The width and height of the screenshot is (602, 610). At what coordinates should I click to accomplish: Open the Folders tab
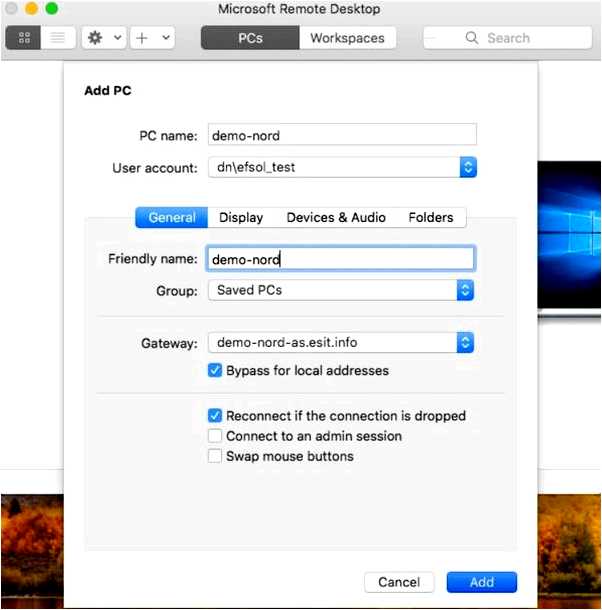[x=431, y=217]
